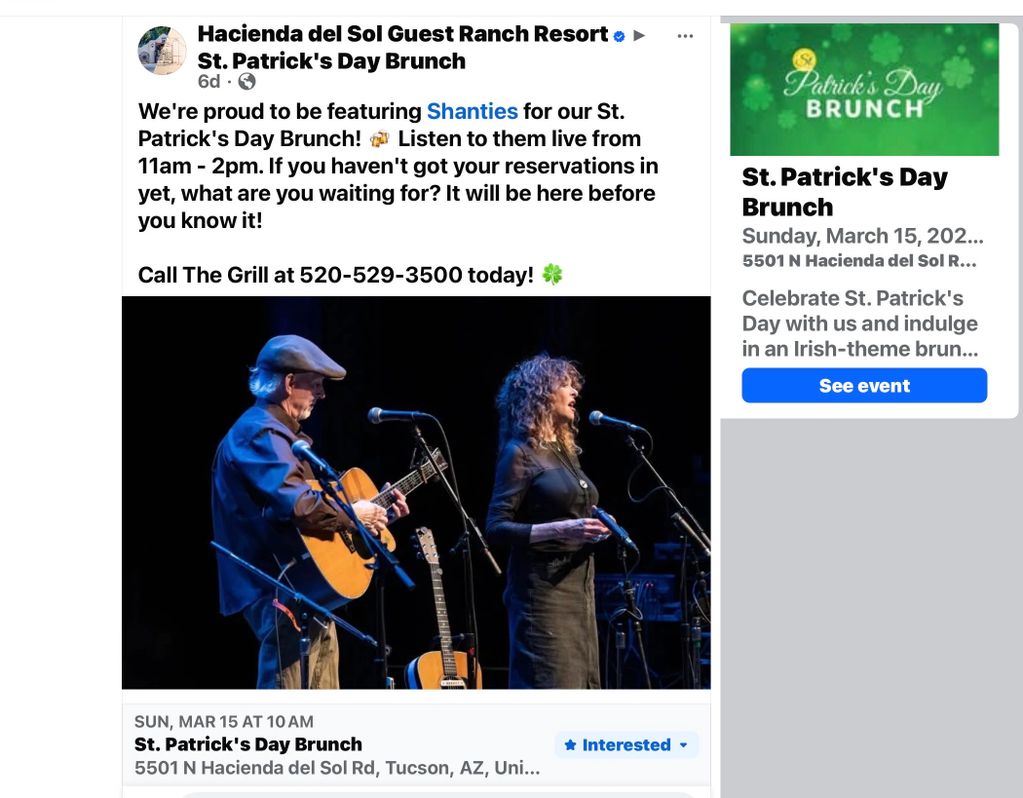Click the See event button
This screenshot has height=798, width=1023.
[864, 386]
